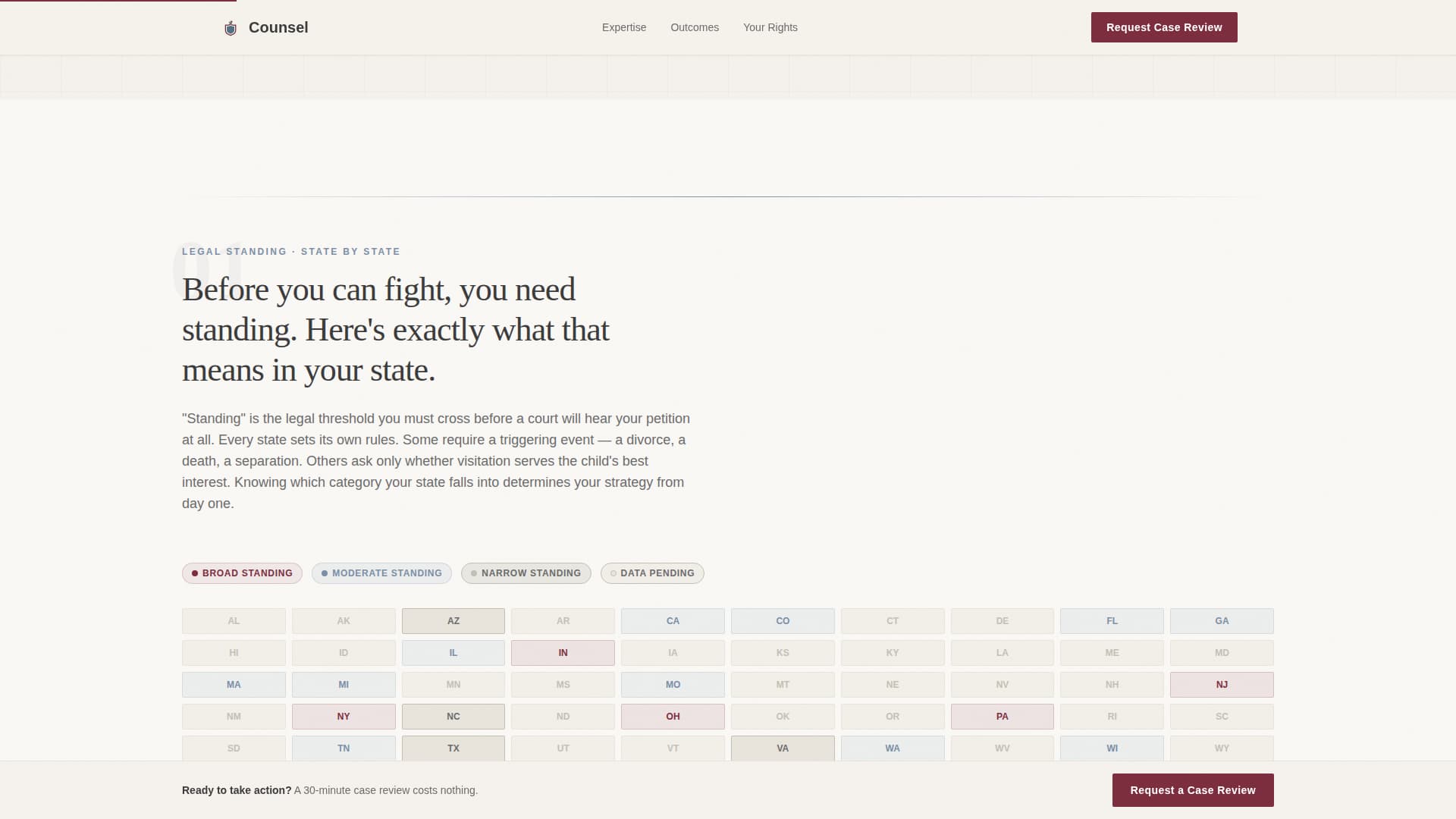Select the VA state tile
This screenshot has width=1456, height=819.
[x=783, y=748]
